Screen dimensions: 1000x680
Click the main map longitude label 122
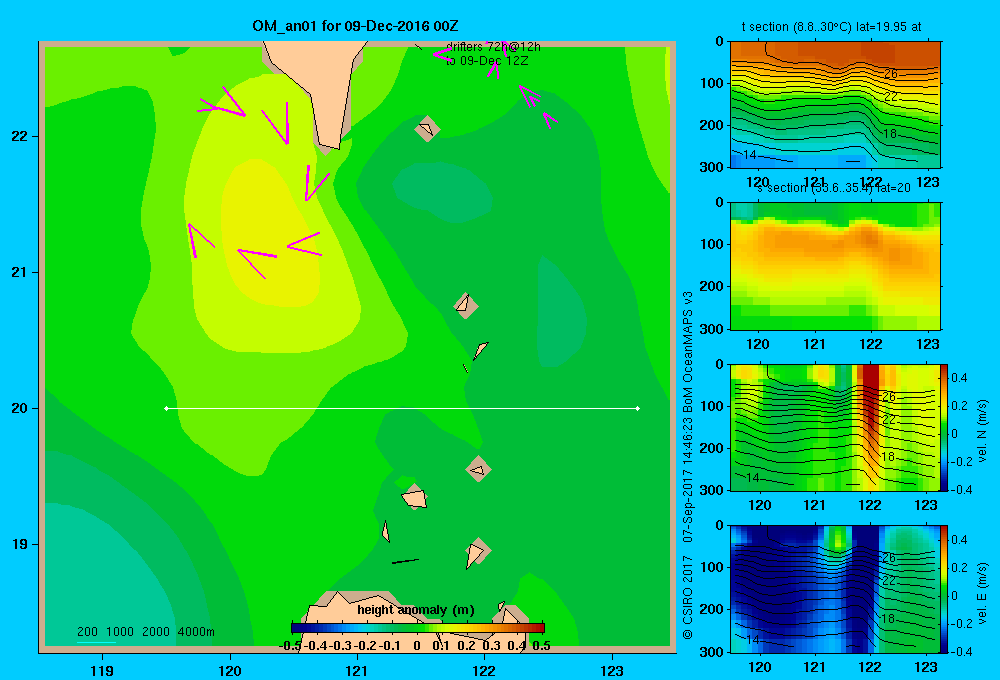[x=484, y=670]
